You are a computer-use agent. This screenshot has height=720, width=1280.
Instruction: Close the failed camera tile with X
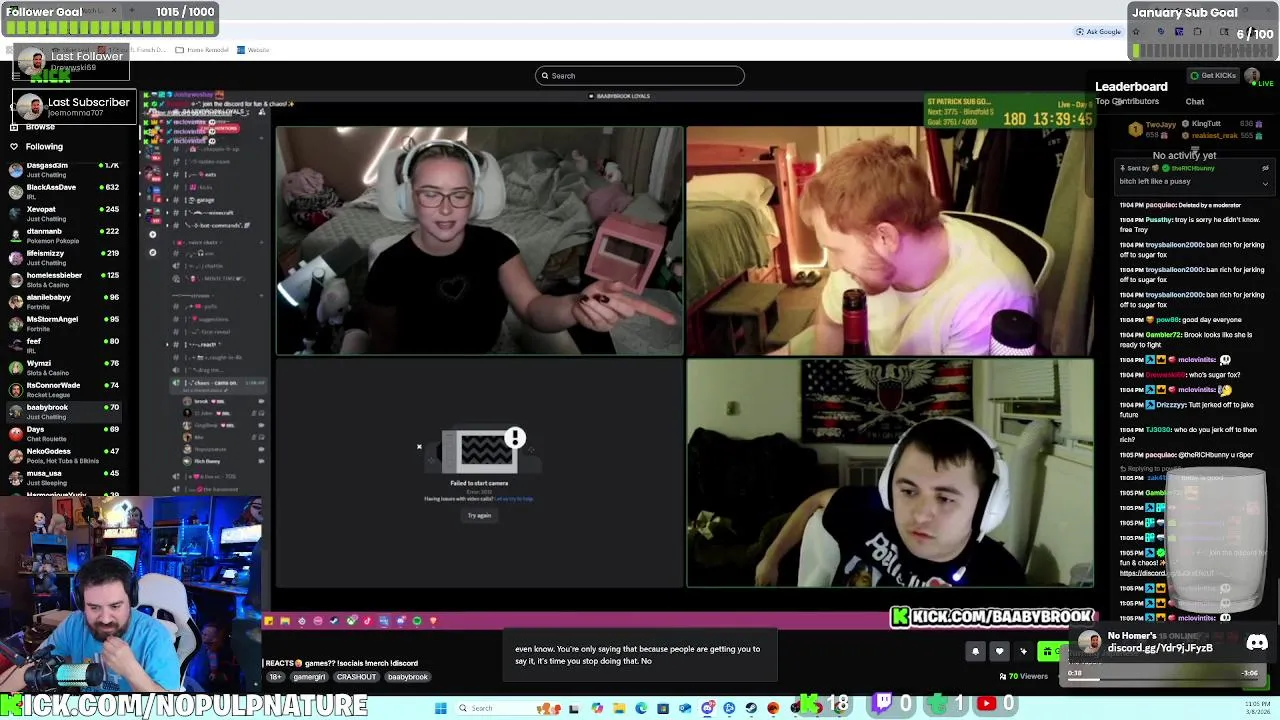[x=419, y=447]
